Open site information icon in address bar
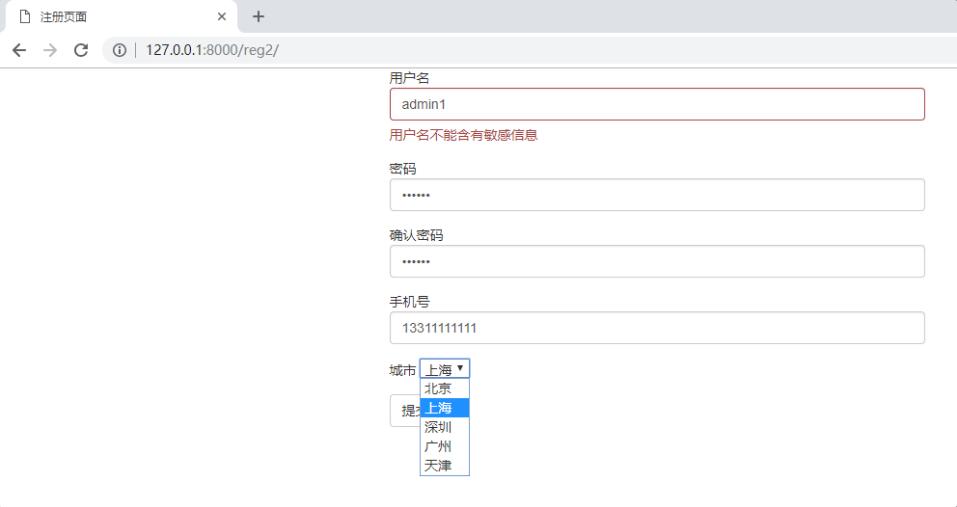Image resolution: width=957 pixels, height=507 pixels. [120, 50]
